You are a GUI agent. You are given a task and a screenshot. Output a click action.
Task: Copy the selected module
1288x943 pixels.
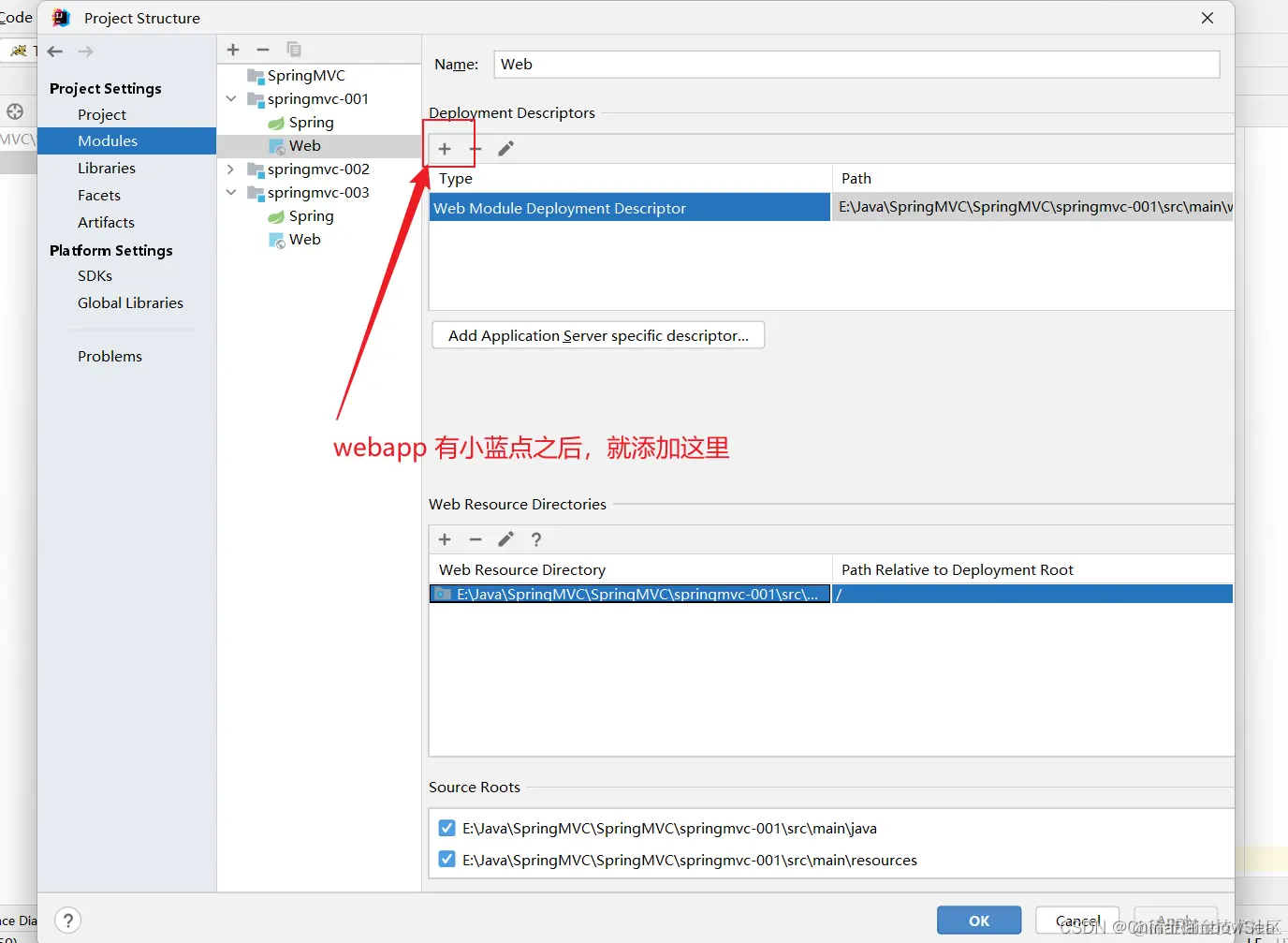coord(293,50)
